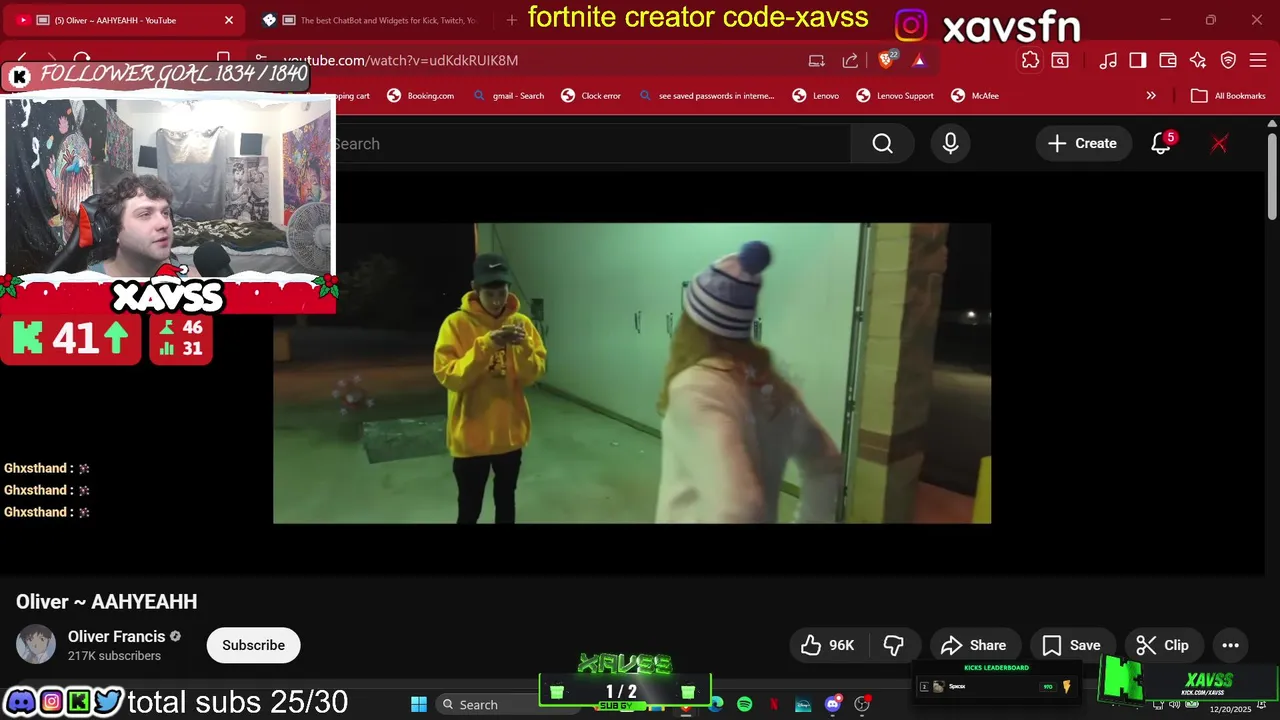Click the video title Oliver ~ AAHYEAHH
1280x720 pixels.
(x=106, y=601)
